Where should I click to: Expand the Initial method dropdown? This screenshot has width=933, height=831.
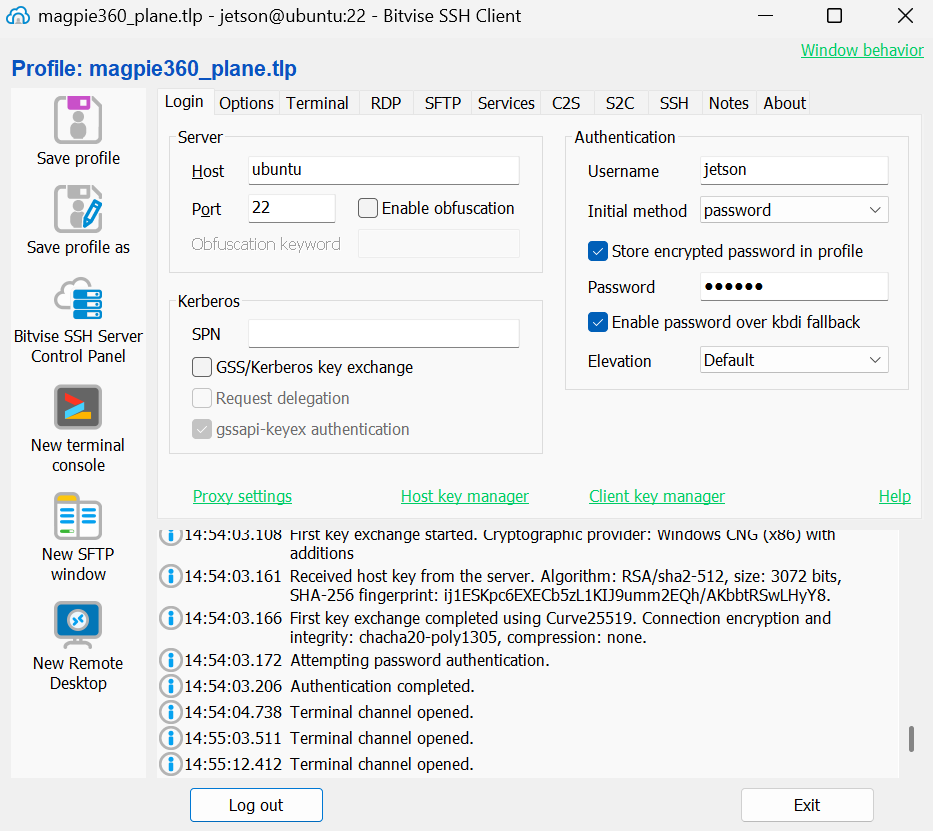pyautogui.click(x=794, y=210)
